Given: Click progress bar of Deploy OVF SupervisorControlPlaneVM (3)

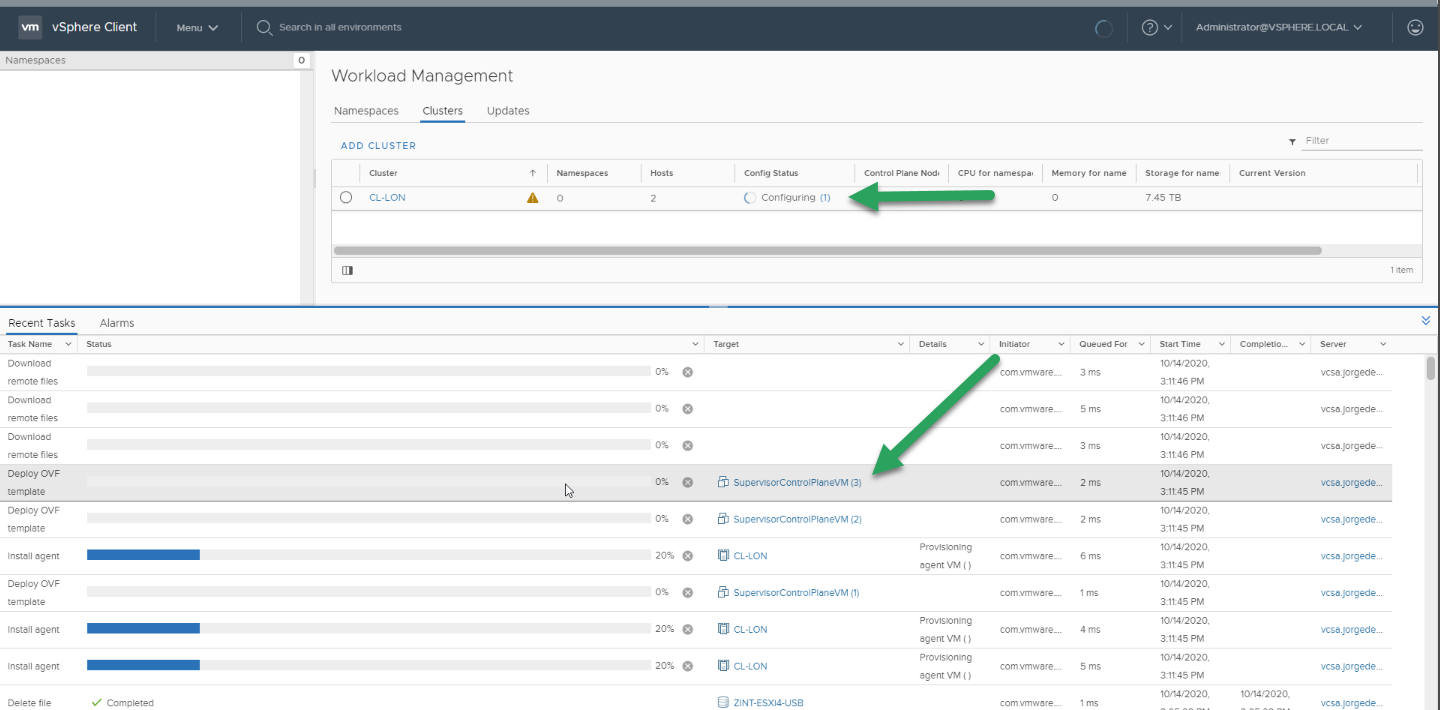Looking at the screenshot, I should pos(368,482).
